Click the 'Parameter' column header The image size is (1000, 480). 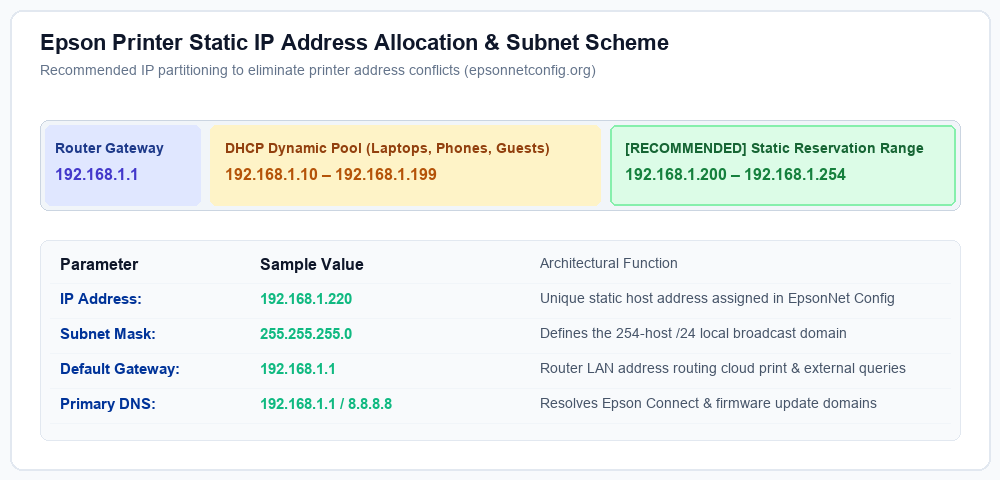[99, 264]
